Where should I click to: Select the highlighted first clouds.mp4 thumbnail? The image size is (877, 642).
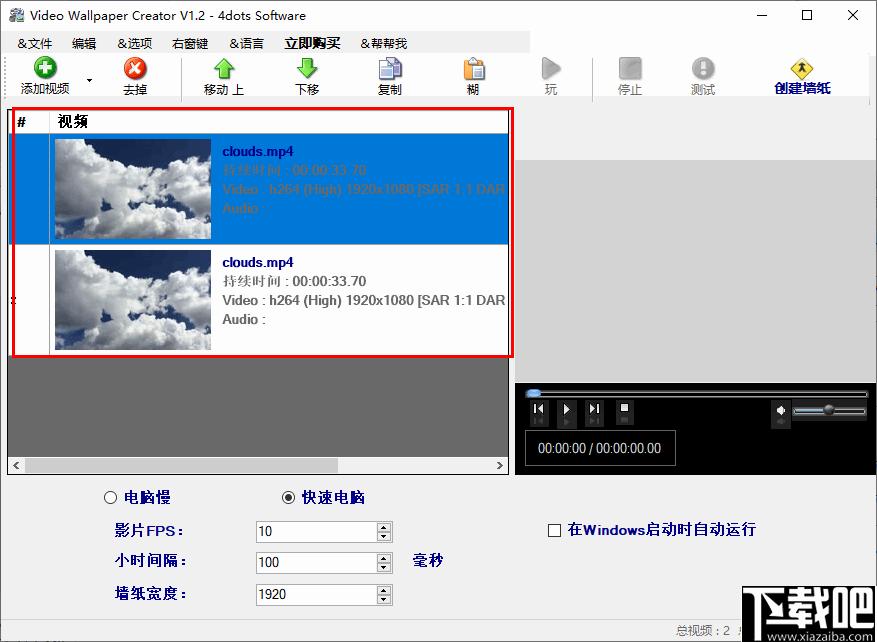[x=133, y=189]
